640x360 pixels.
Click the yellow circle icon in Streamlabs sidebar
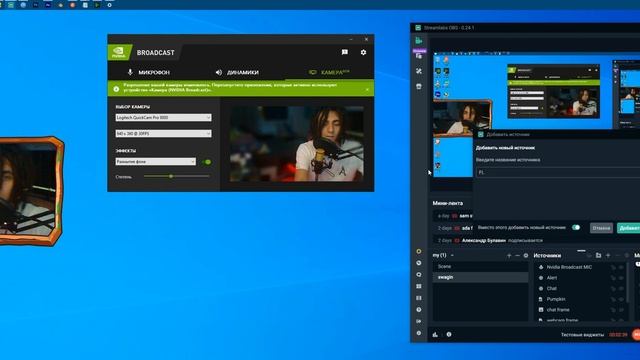point(419,251)
